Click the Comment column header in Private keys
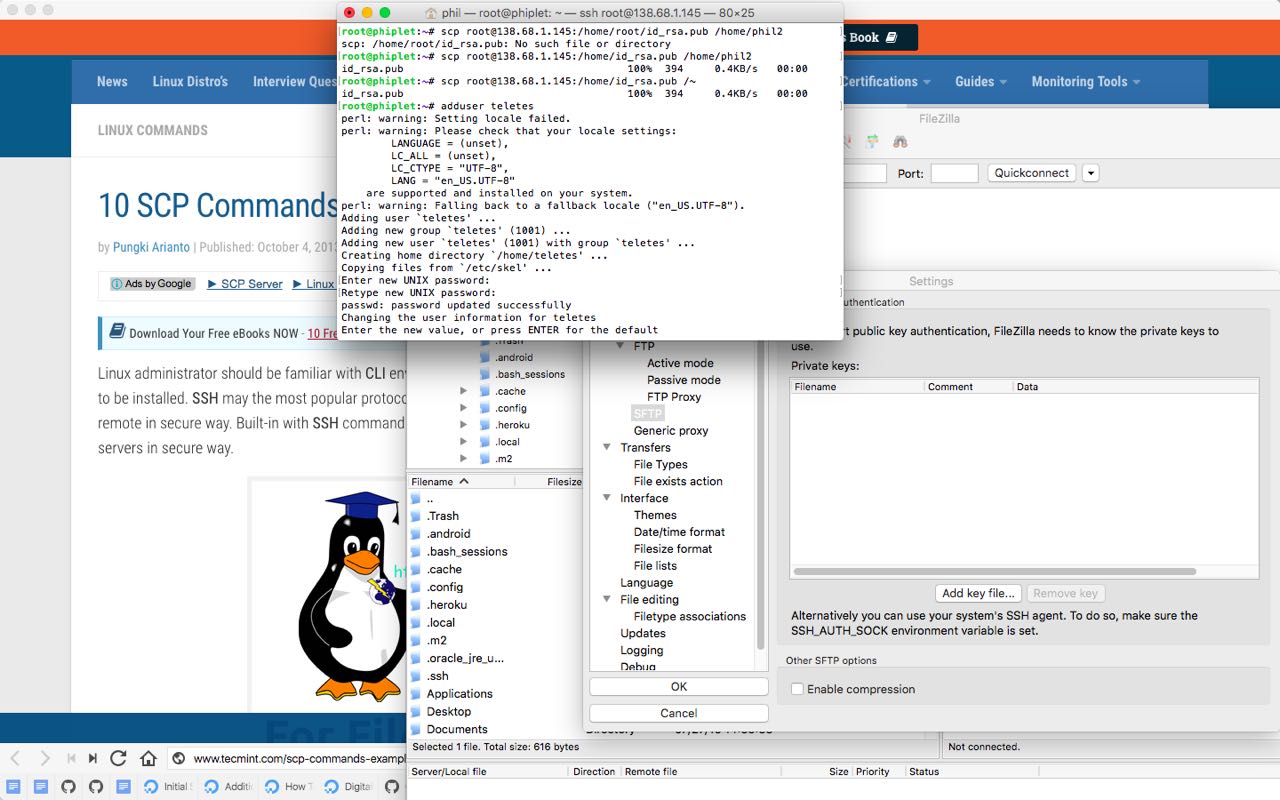The height and width of the screenshot is (800, 1280). coord(968,387)
